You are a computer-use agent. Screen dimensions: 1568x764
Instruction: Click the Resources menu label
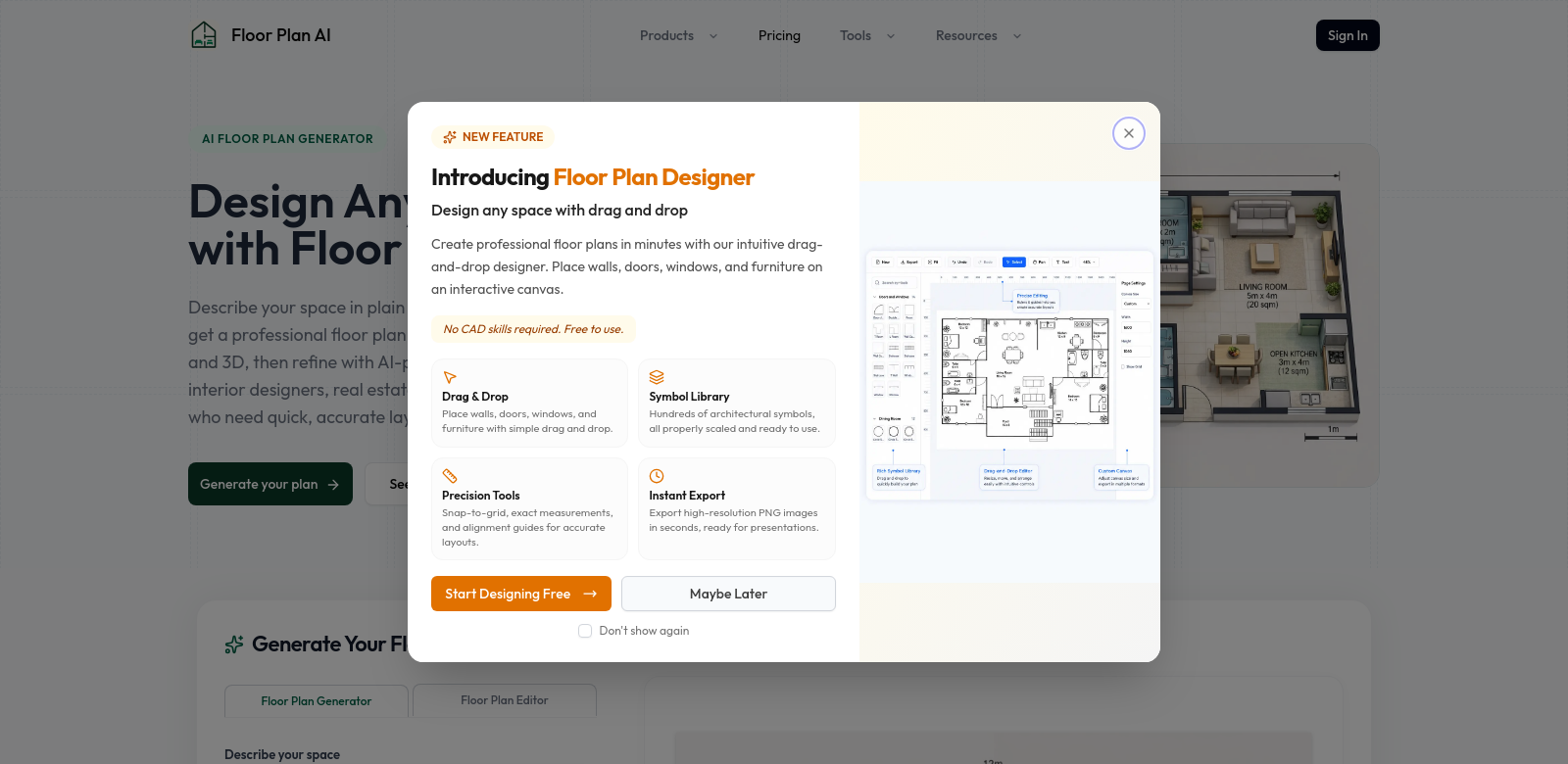(x=966, y=35)
